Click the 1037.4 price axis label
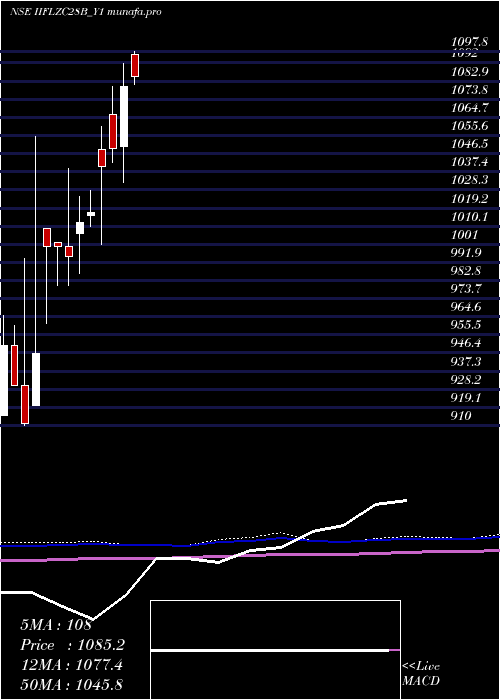This screenshot has width=500, height=700. click(x=470, y=162)
